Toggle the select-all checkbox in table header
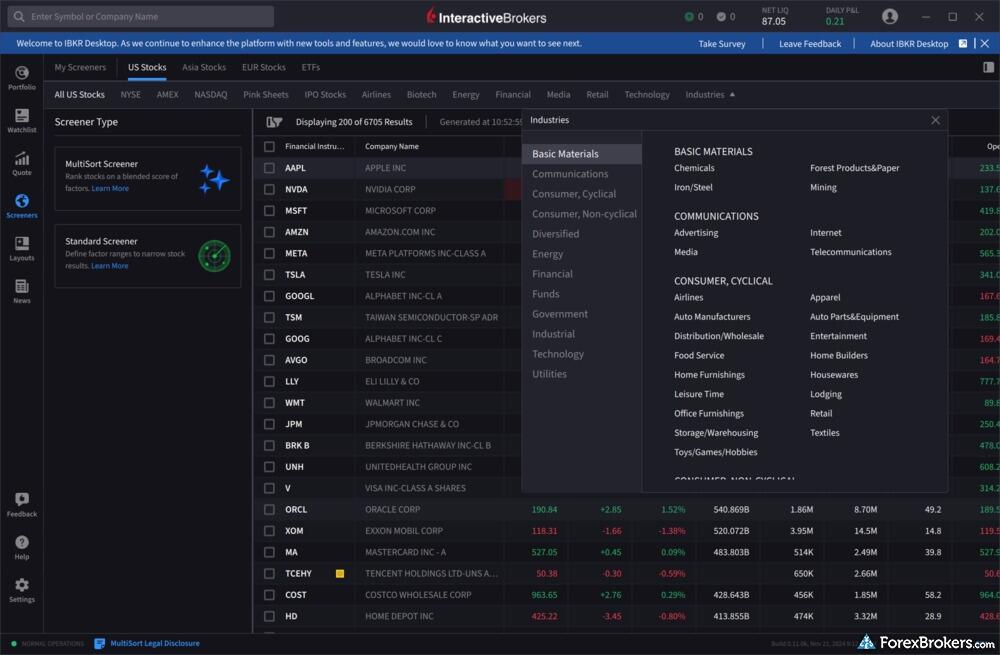 coord(269,147)
